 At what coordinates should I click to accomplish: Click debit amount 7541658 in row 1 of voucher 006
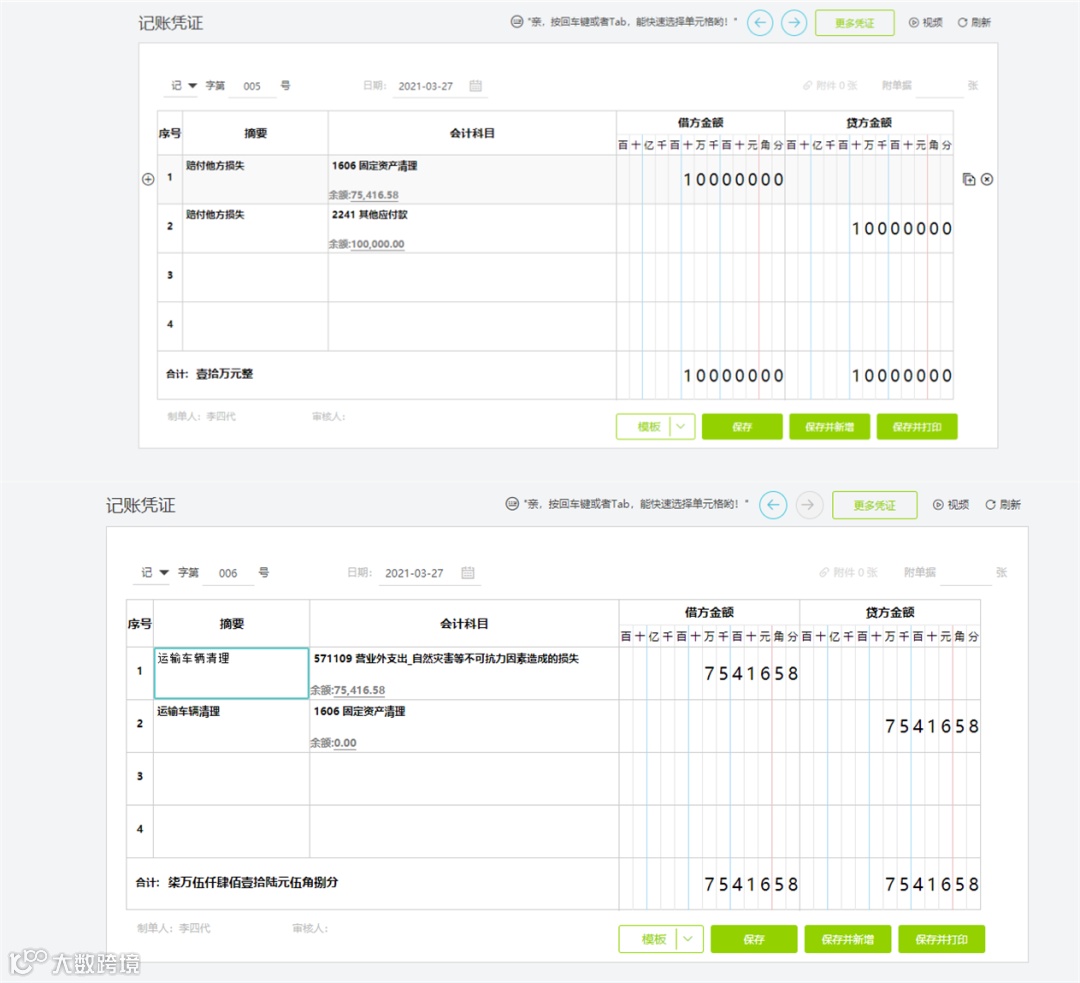pos(709,673)
